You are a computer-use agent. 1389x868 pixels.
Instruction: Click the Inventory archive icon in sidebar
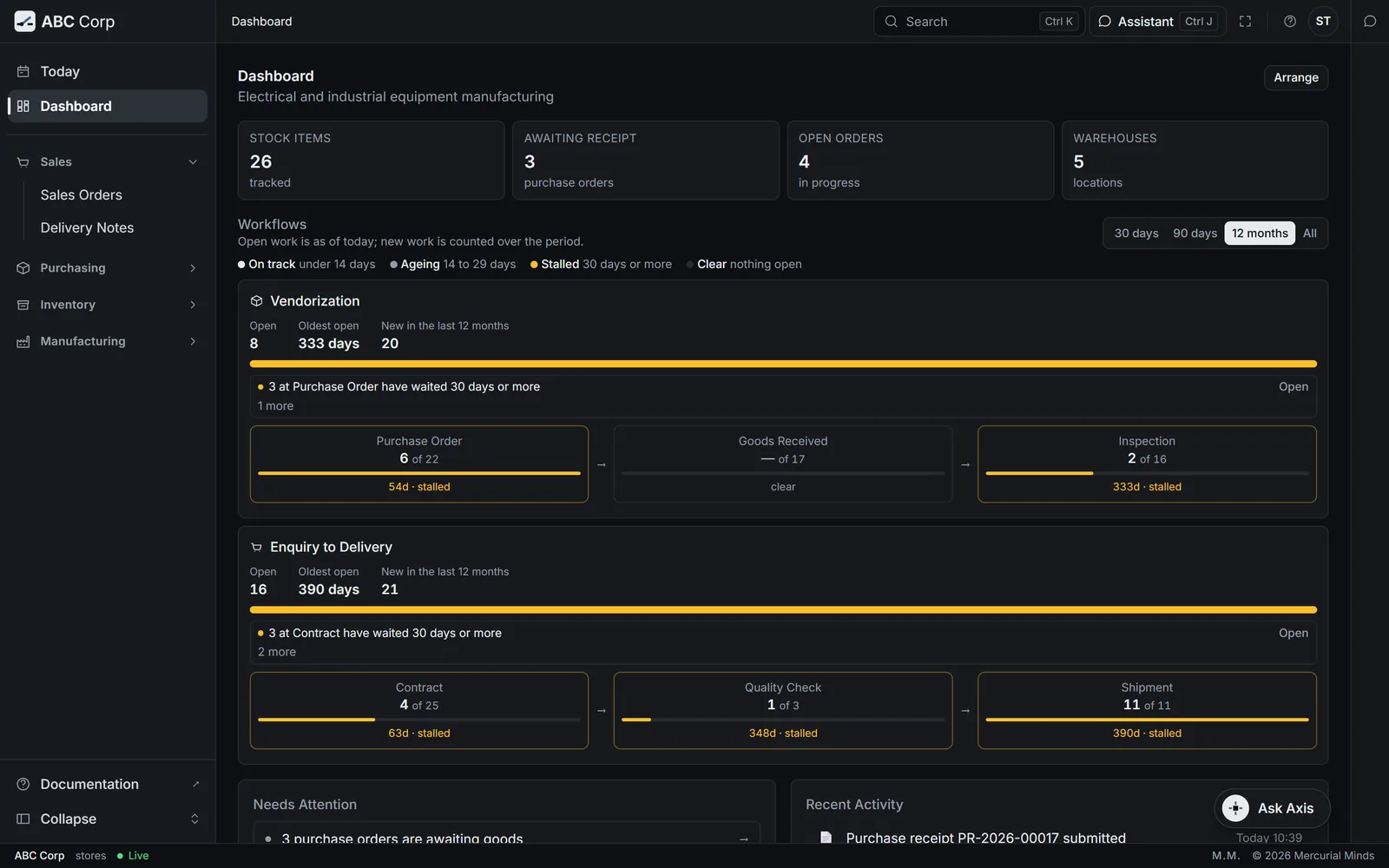(x=23, y=305)
